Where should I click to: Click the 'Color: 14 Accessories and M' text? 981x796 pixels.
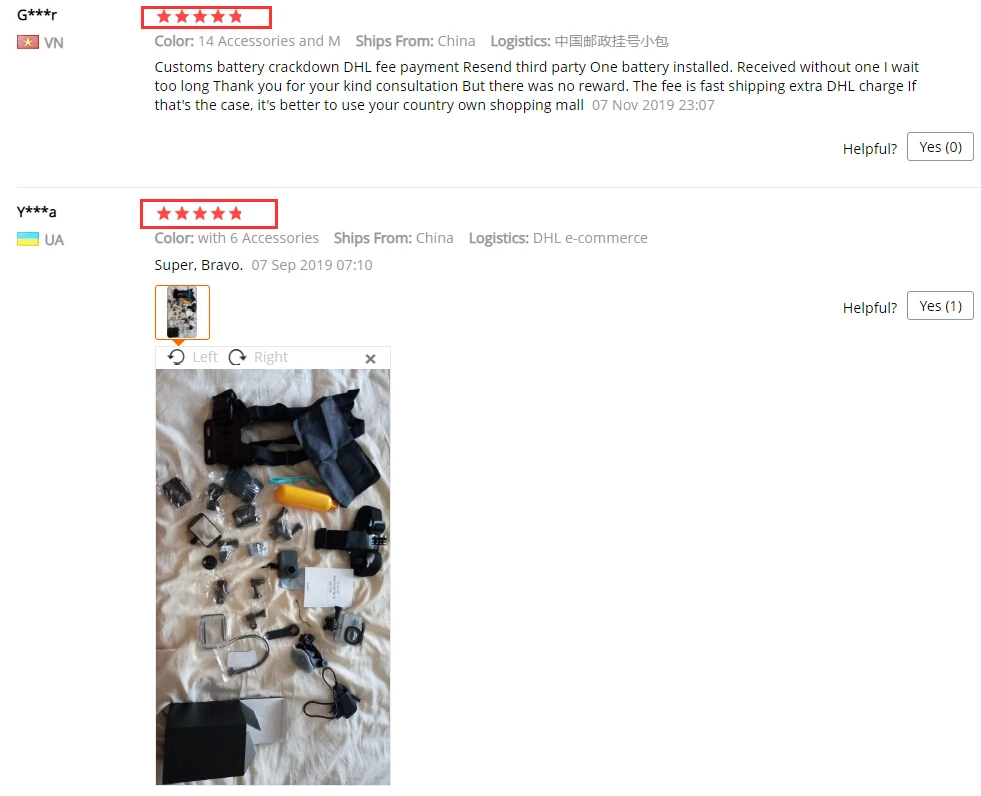click(x=247, y=41)
